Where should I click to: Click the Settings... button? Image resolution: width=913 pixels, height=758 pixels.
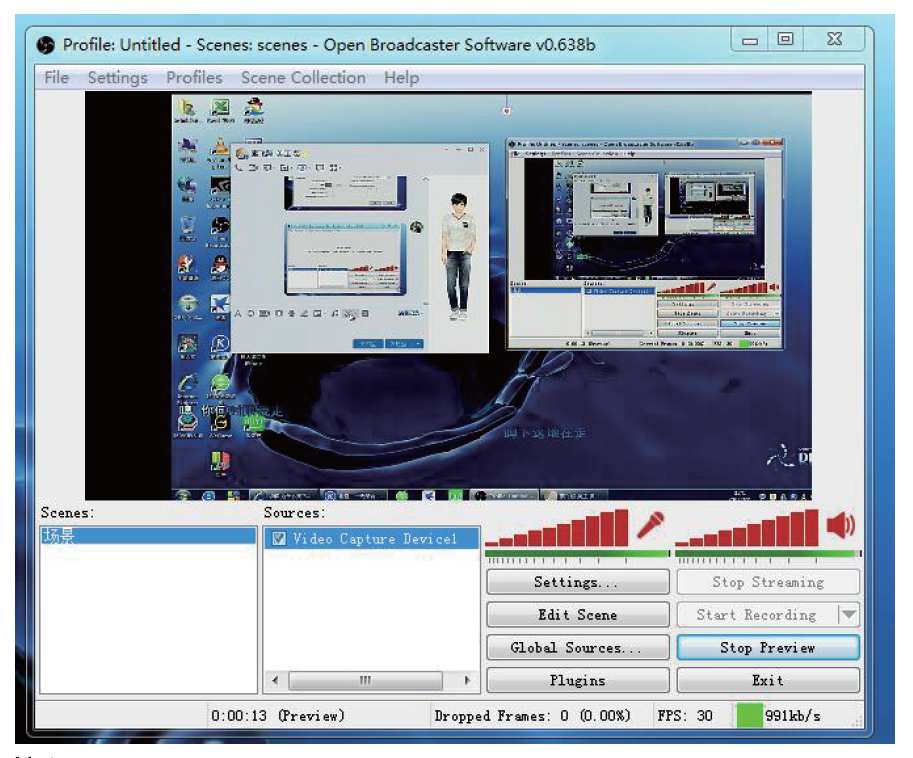pyautogui.click(x=577, y=582)
